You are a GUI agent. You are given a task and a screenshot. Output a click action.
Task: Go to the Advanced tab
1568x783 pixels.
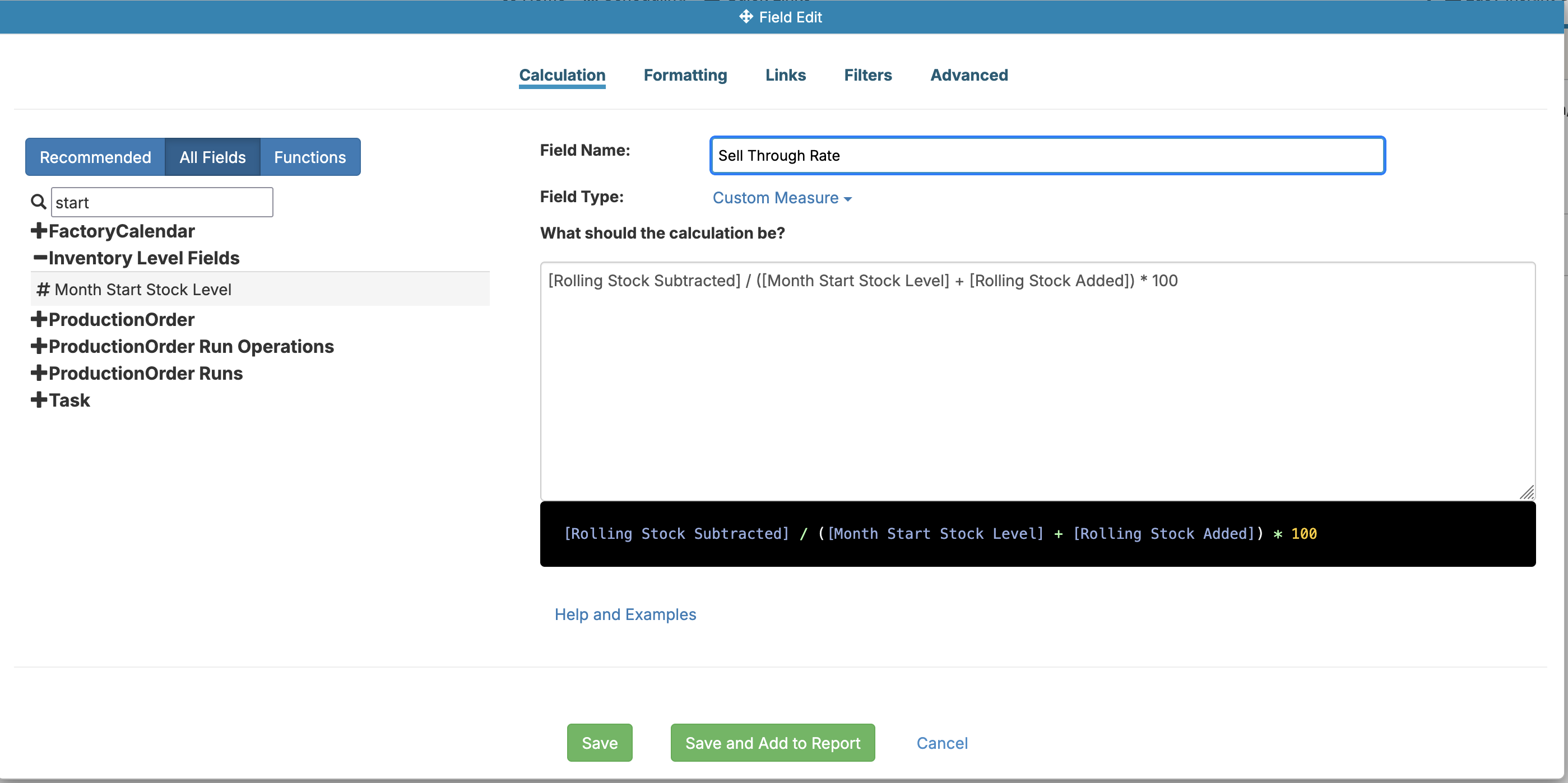pyautogui.click(x=968, y=75)
